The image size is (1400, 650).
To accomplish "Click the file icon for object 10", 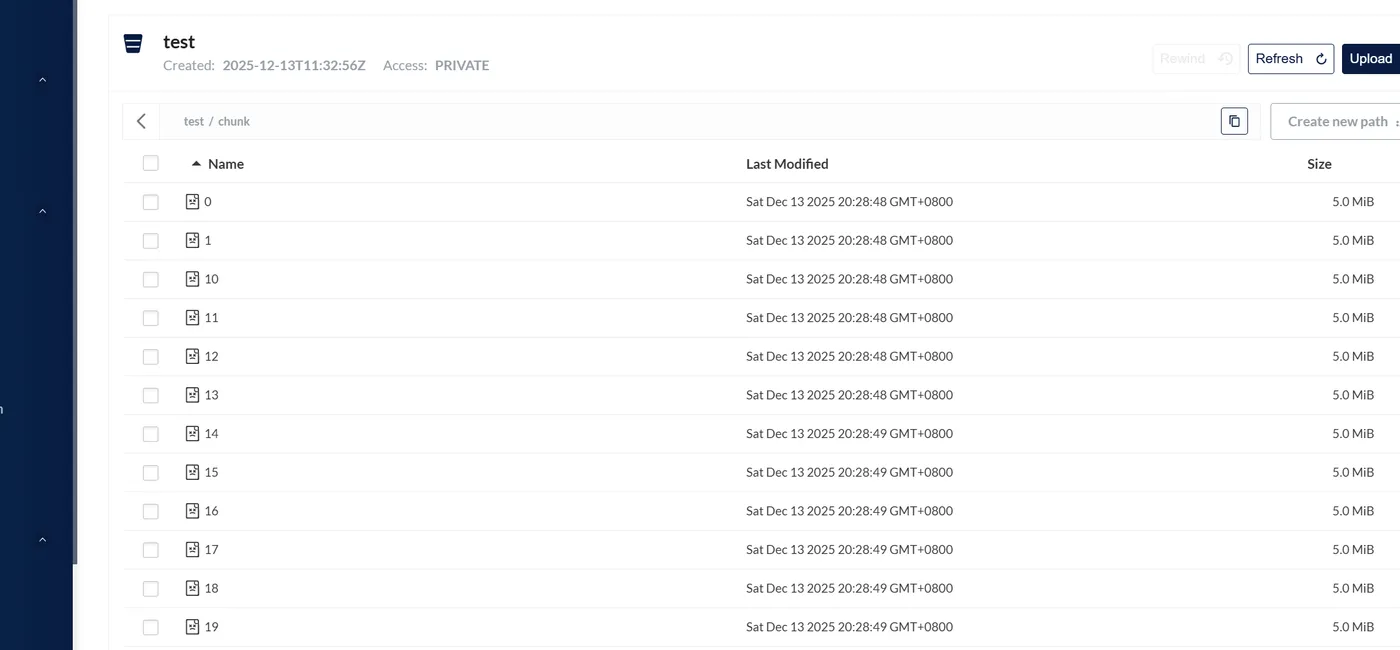I will click(193, 279).
